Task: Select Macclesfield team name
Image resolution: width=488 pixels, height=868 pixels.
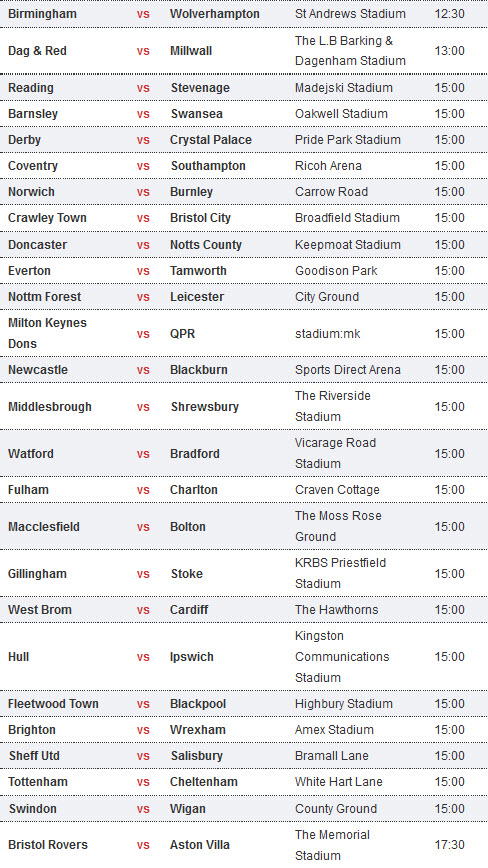Action: click(x=44, y=527)
